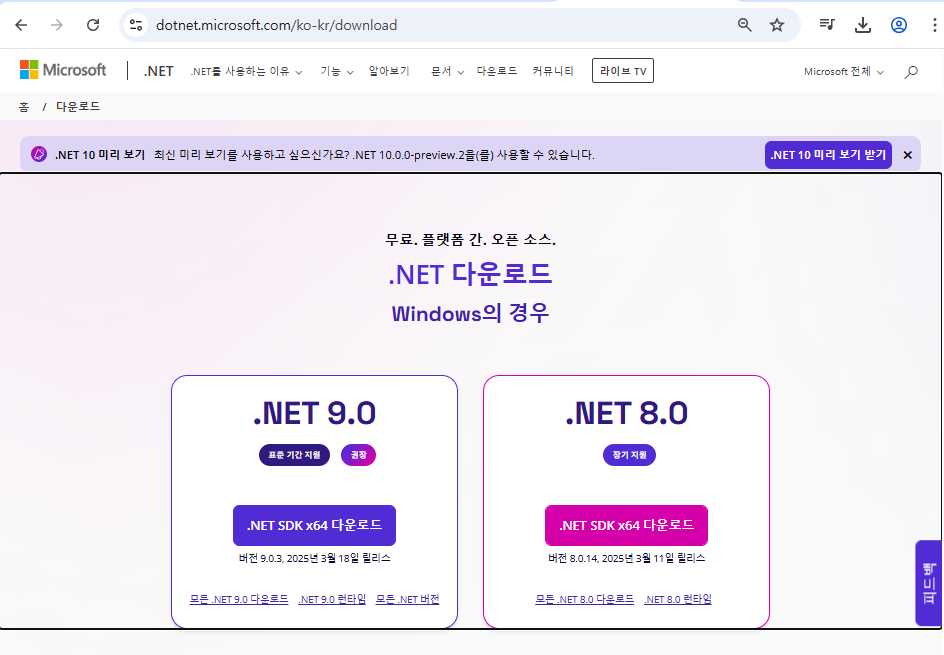Click version 9.0.3 release date text
Screen dimensions: 944x655
(x=314, y=558)
